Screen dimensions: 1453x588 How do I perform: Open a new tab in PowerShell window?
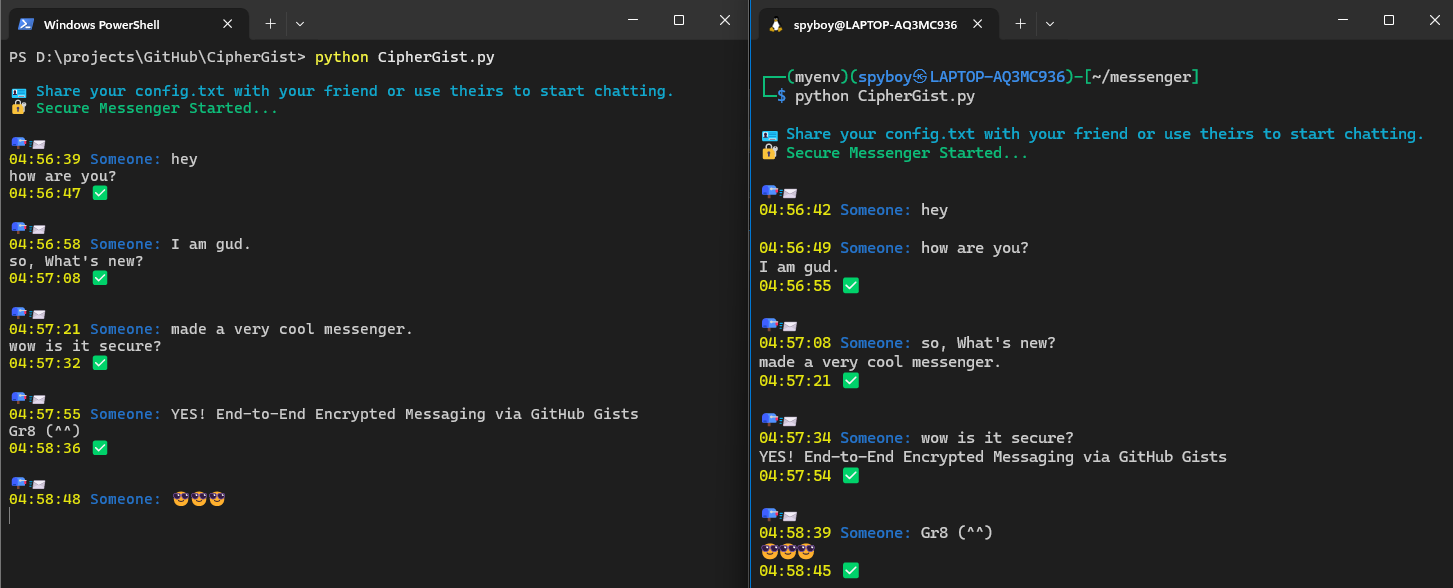pos(270,23)
